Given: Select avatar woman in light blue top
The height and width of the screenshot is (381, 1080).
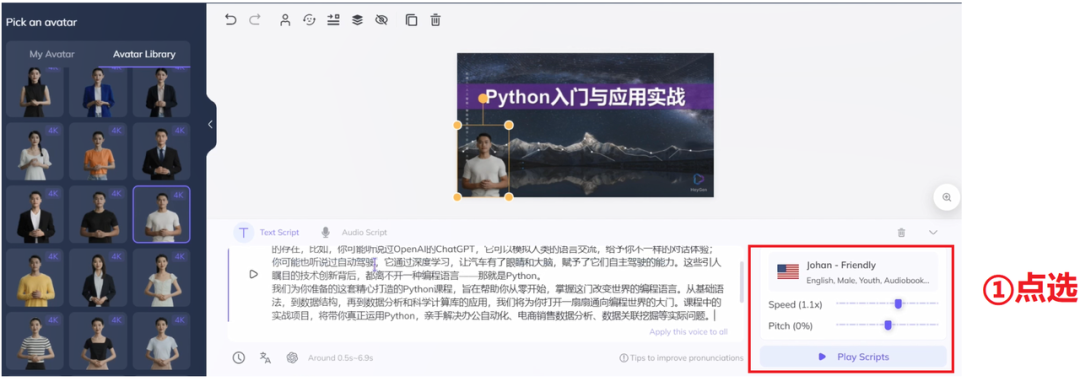Looking at the screenshot, I should [162, 340].
